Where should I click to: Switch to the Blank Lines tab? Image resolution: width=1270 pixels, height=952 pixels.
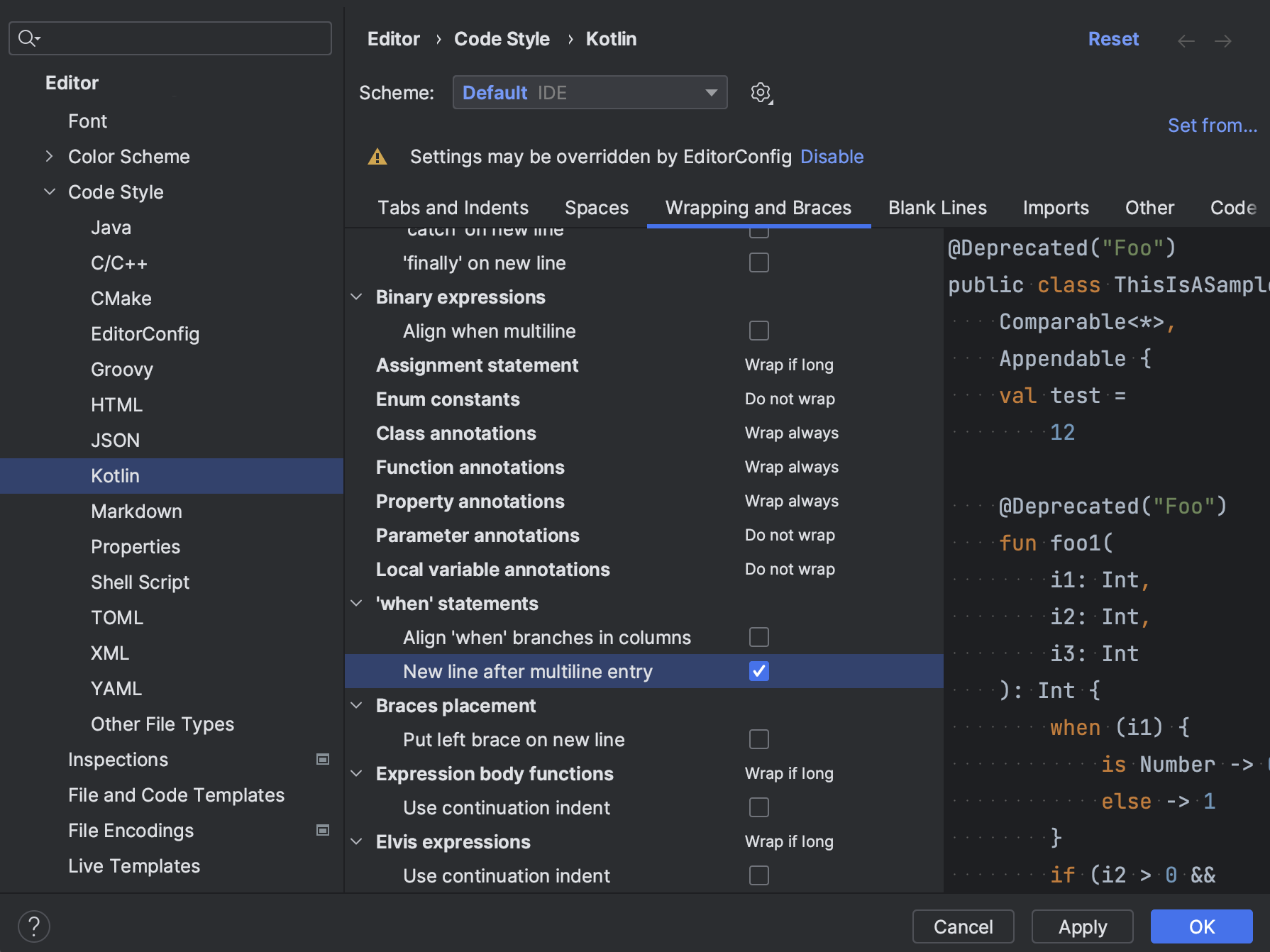[937, 208]
